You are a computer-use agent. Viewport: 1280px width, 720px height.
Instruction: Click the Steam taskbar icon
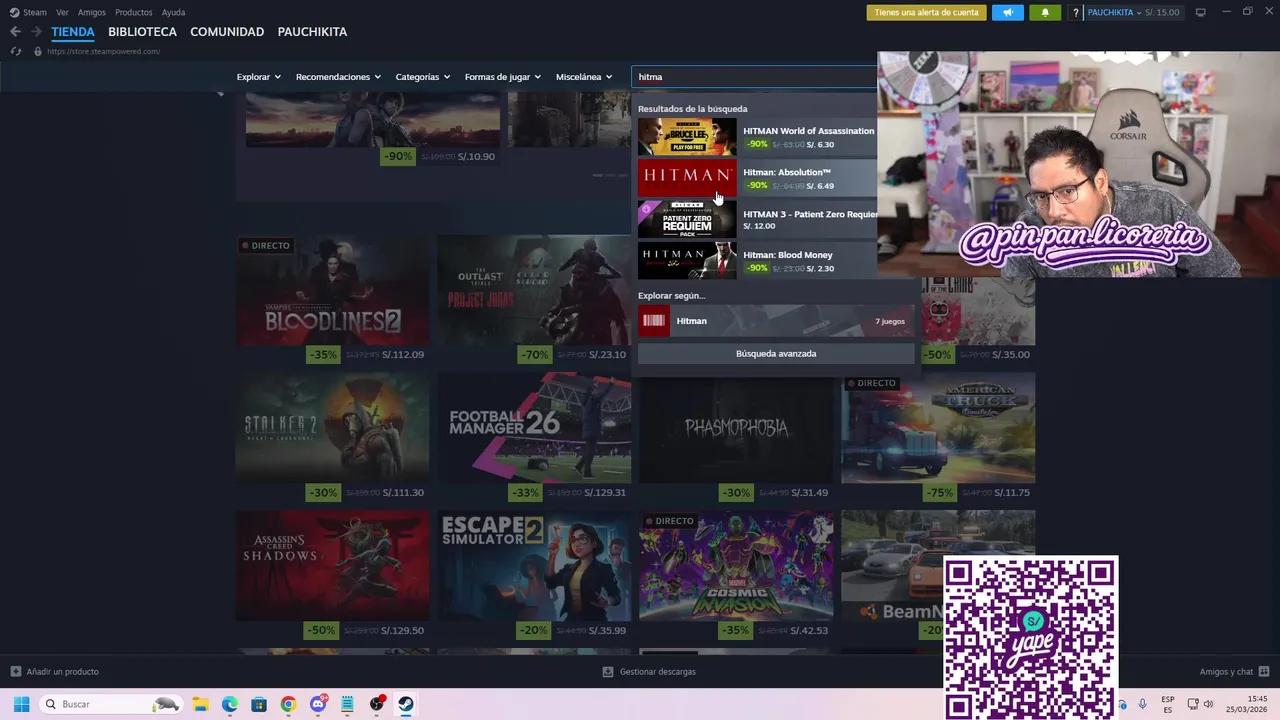point(406,704)
